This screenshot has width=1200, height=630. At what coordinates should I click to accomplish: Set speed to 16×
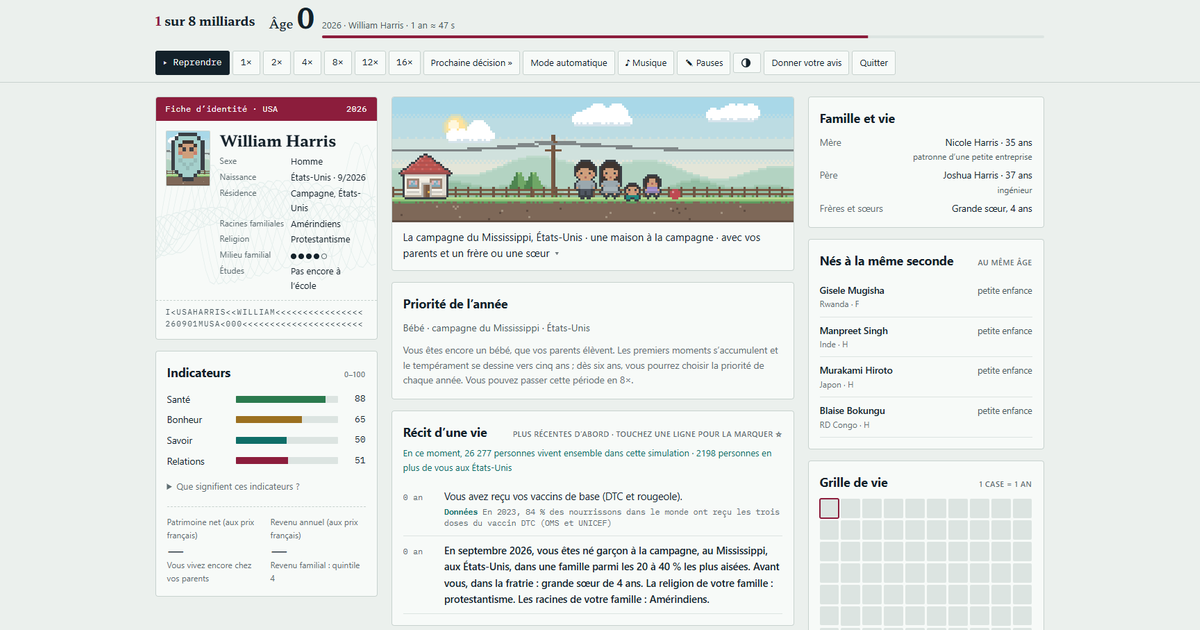404,63
